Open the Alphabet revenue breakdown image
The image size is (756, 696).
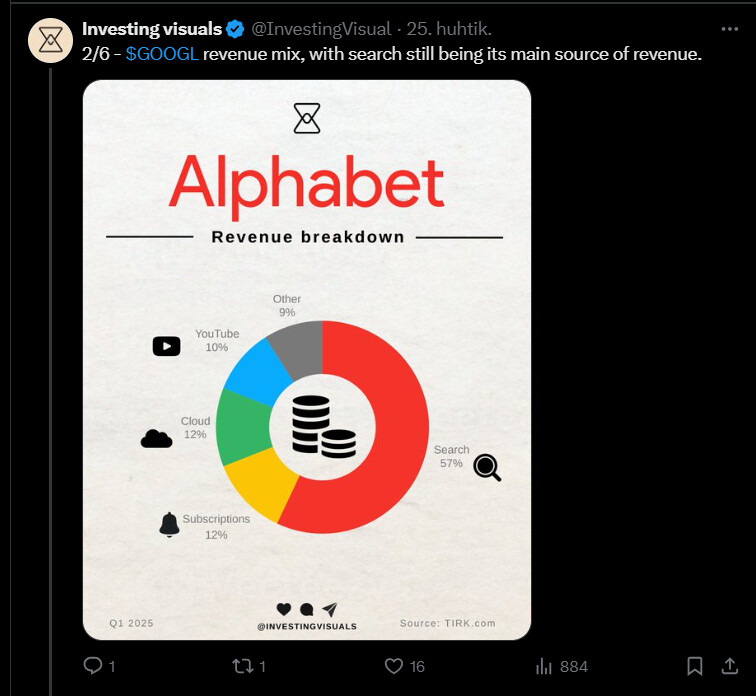[x=307, y=360]
